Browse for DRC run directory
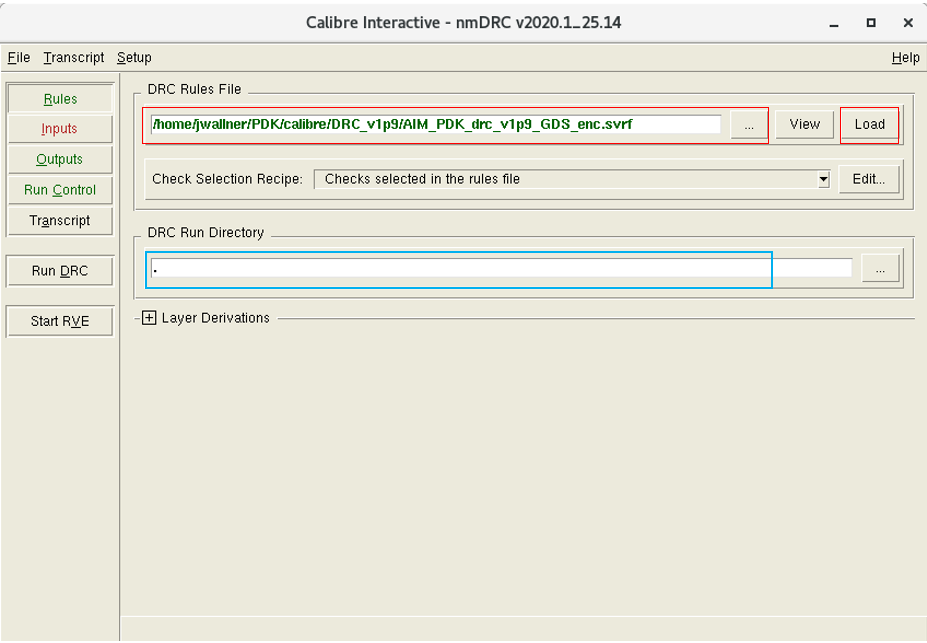The image size is (927, 643). [x=880, y=269]
